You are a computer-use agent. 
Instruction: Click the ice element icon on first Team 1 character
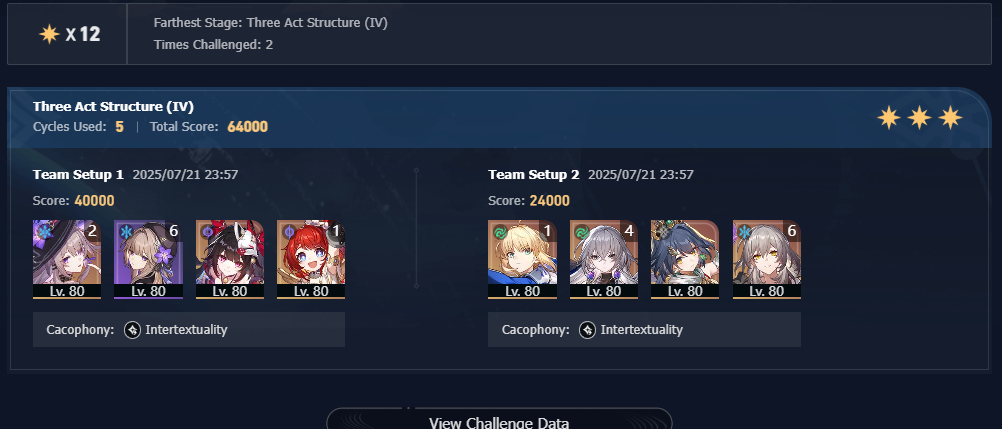tap(43, 231)
